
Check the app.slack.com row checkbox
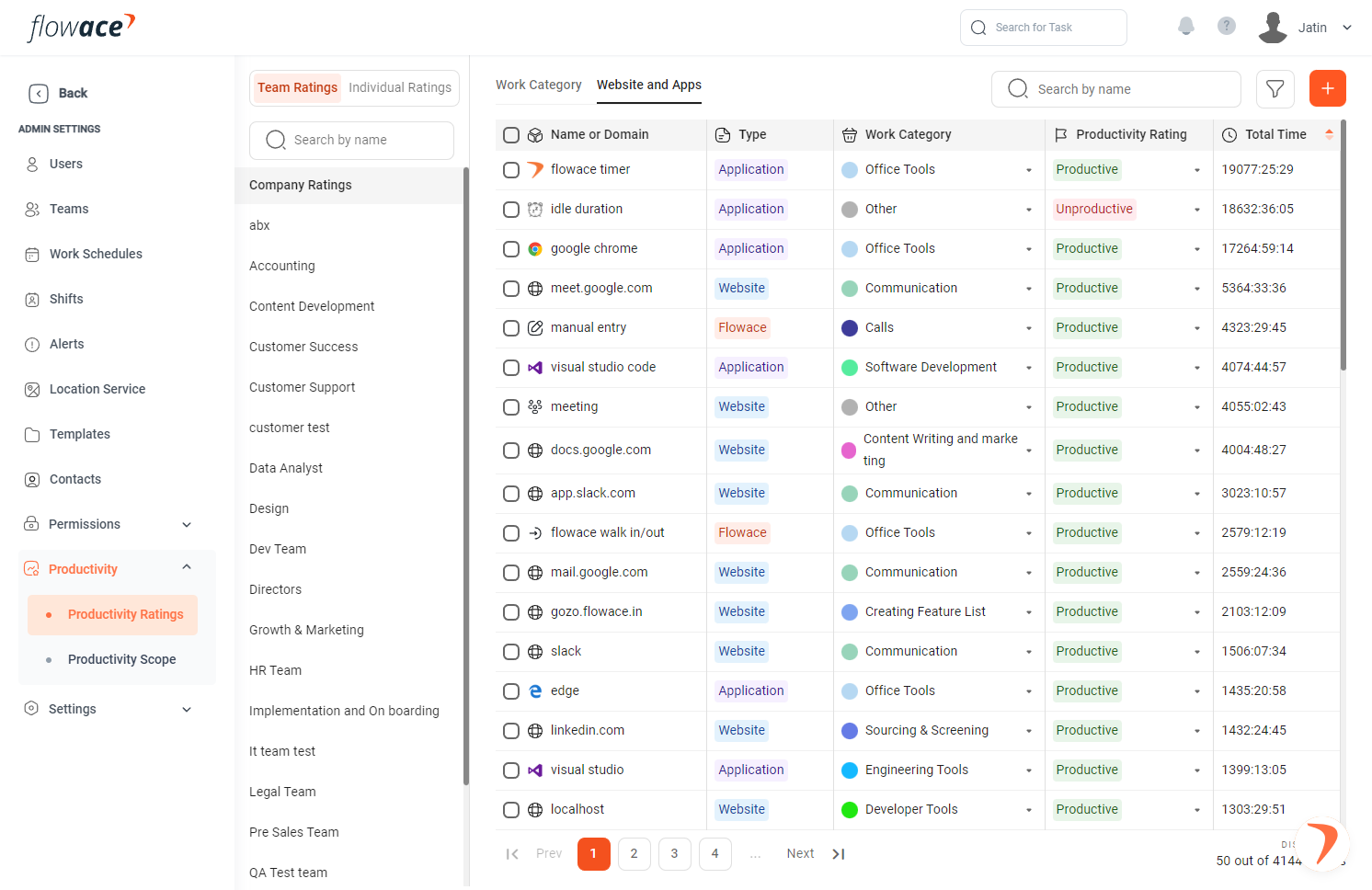(511, 494)
